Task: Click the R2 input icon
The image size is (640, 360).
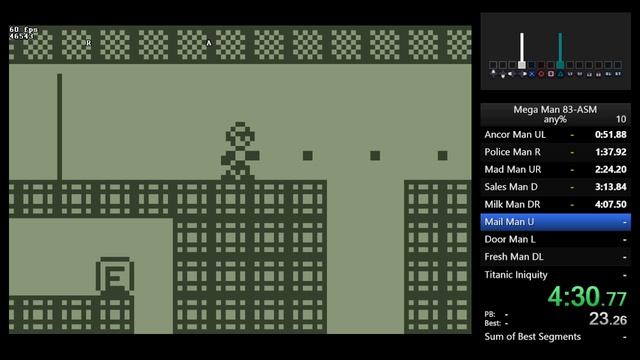Action: (598, 74)
